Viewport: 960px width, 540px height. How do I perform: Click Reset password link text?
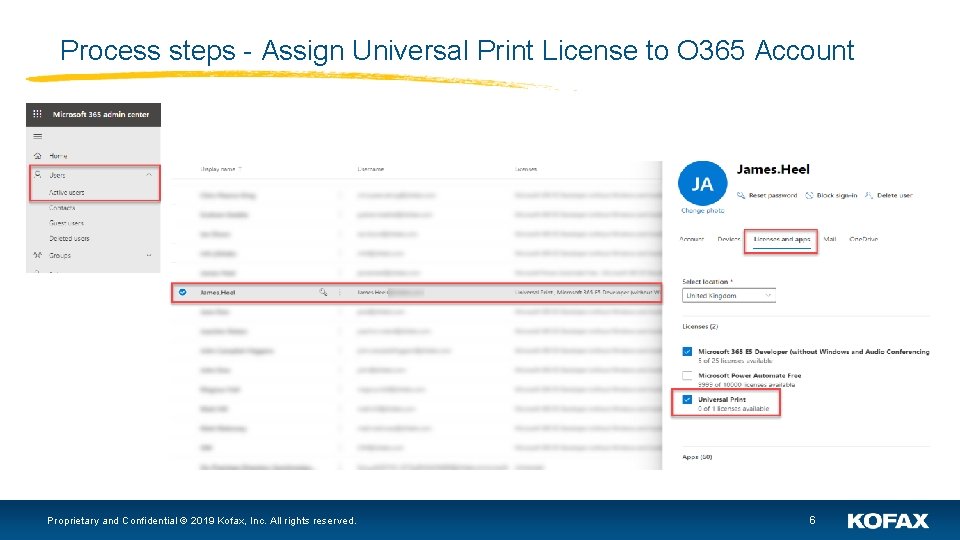pos(773,195)
